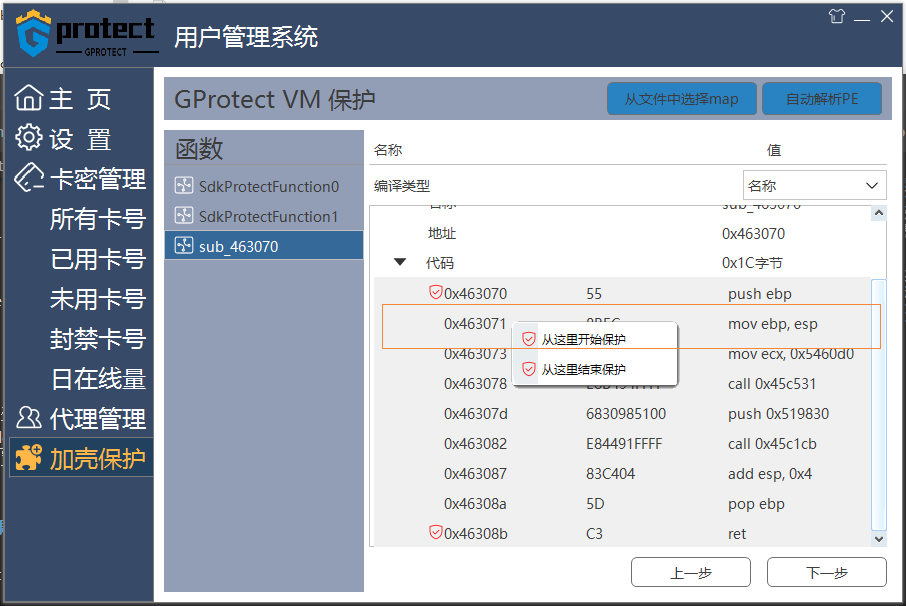Click bytes E84491FFFF

(624, 444)
